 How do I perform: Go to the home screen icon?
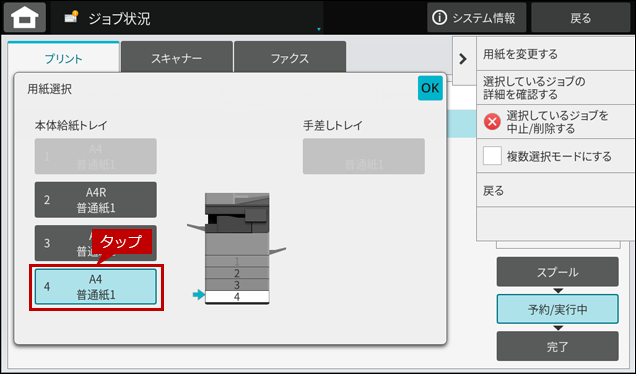click(25, 17)
